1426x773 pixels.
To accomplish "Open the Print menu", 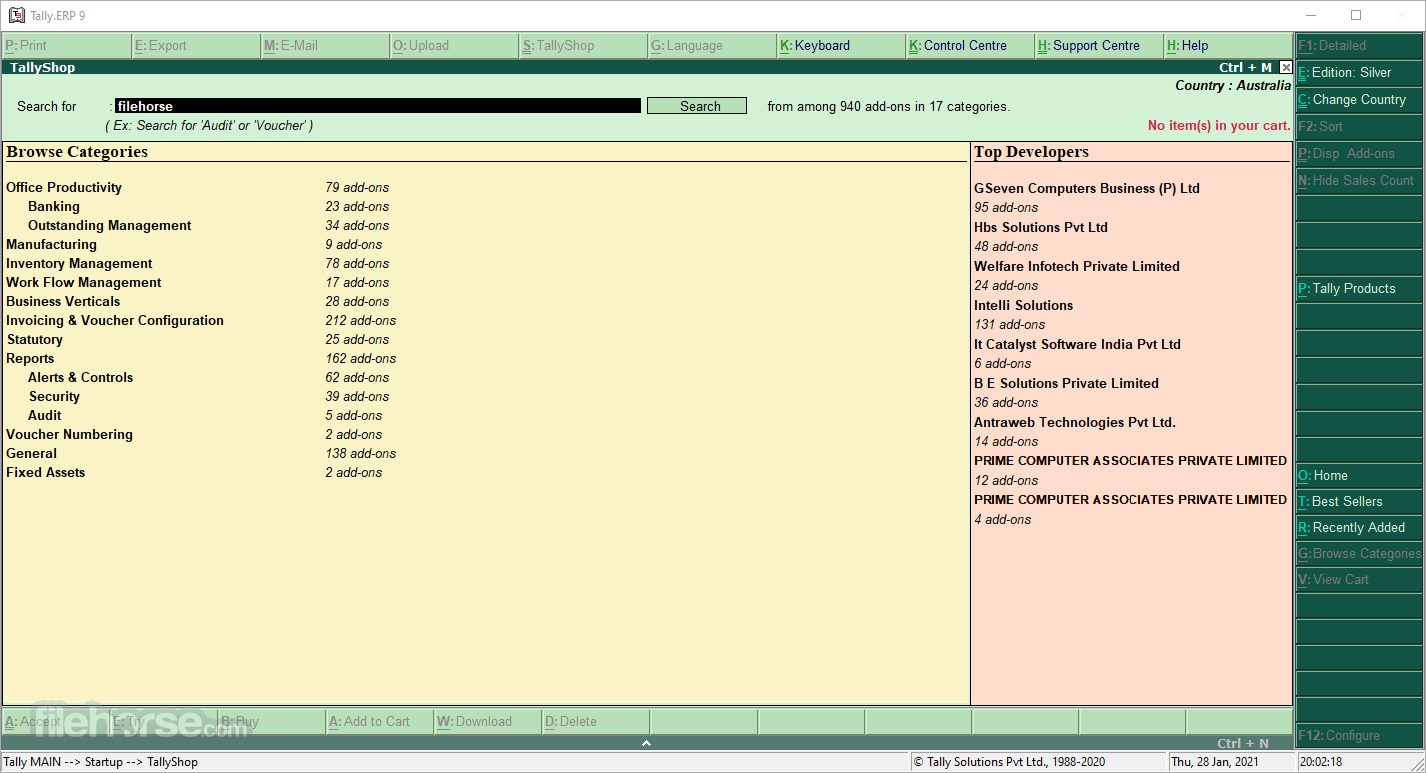I will click(66, 46).
